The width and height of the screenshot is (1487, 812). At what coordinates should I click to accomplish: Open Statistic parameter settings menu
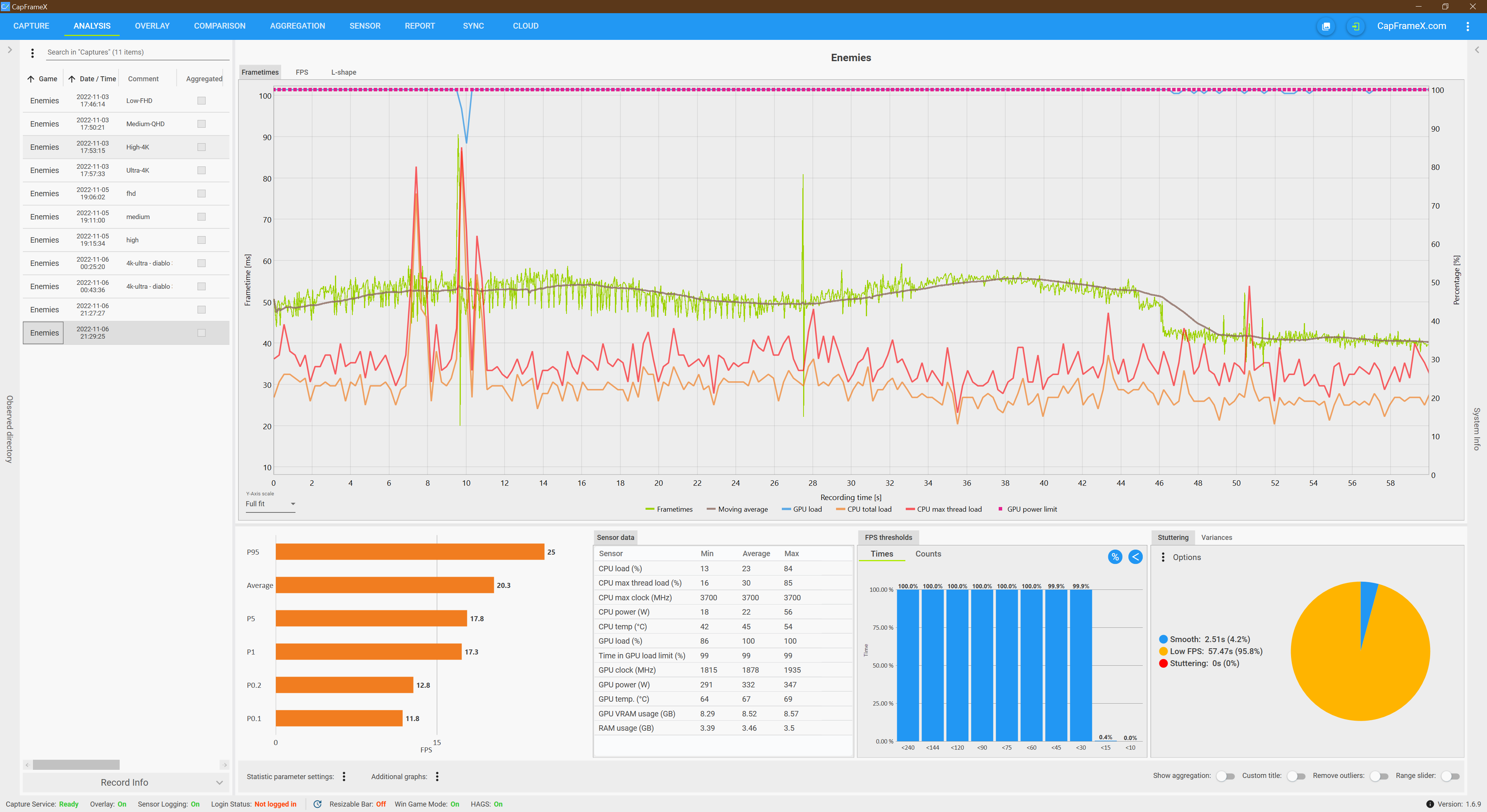(x=344, y=776)
